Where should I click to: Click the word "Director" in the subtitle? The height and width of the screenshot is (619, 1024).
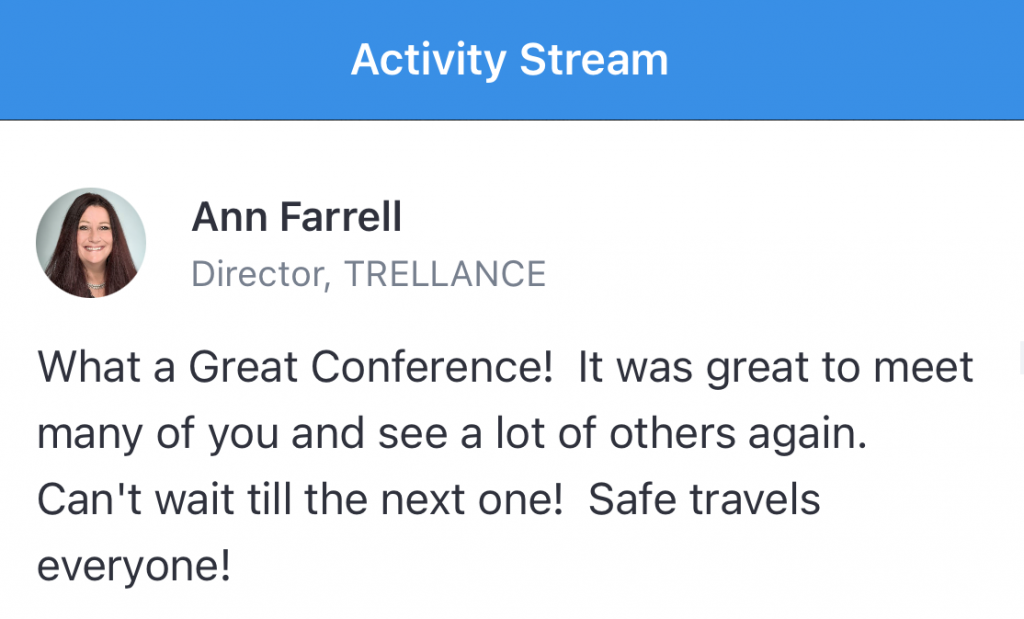click(x=257, y=274)
